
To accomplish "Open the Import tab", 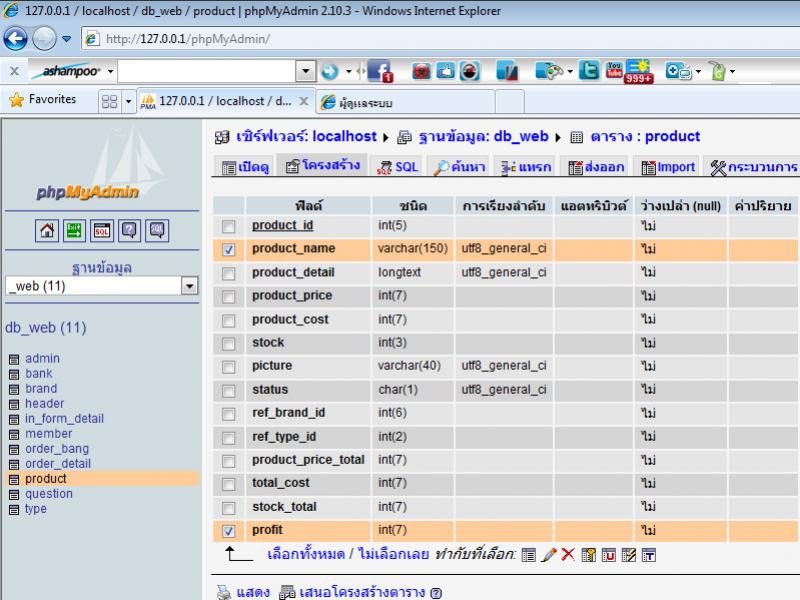I will [668, 167].
